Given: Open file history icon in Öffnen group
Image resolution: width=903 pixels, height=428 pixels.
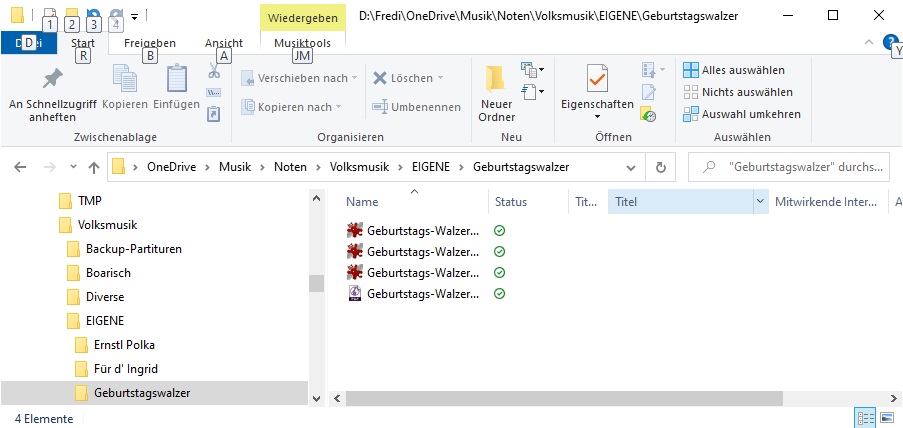Looking at the screenshot, I should pos(648,114).
